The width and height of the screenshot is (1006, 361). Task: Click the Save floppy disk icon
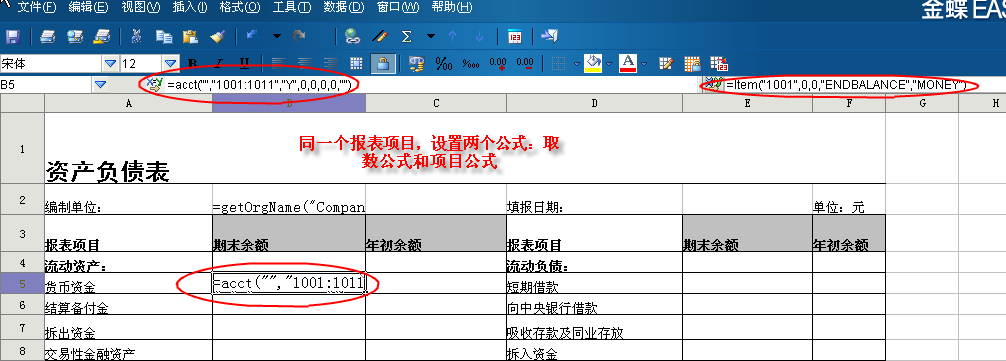[x=13, y=37]
